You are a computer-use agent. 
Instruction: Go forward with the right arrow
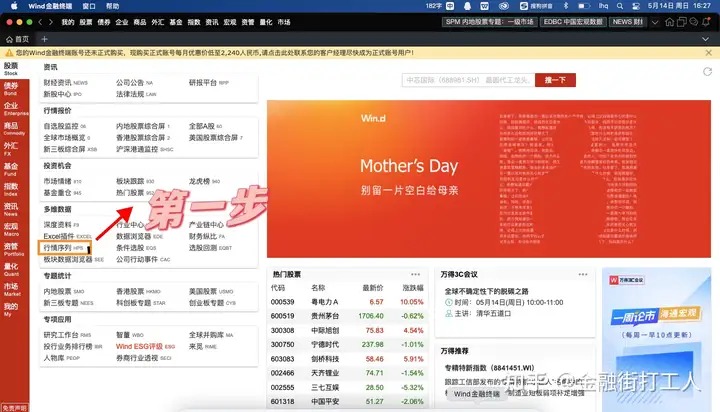51,22
